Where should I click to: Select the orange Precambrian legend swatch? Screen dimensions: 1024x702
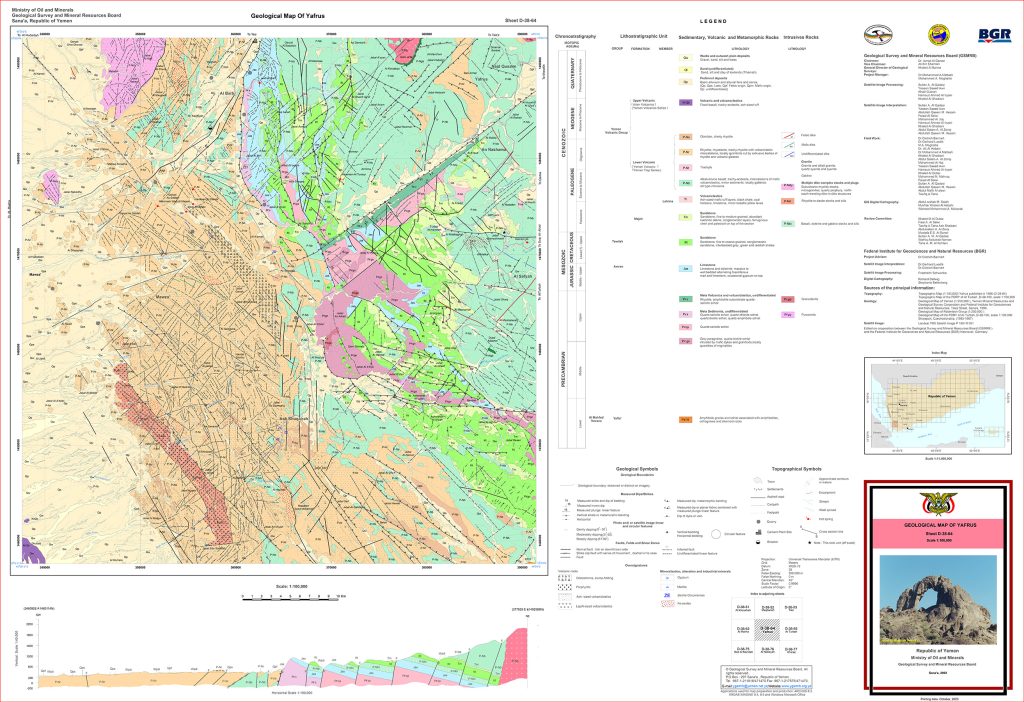pos(686,418)
